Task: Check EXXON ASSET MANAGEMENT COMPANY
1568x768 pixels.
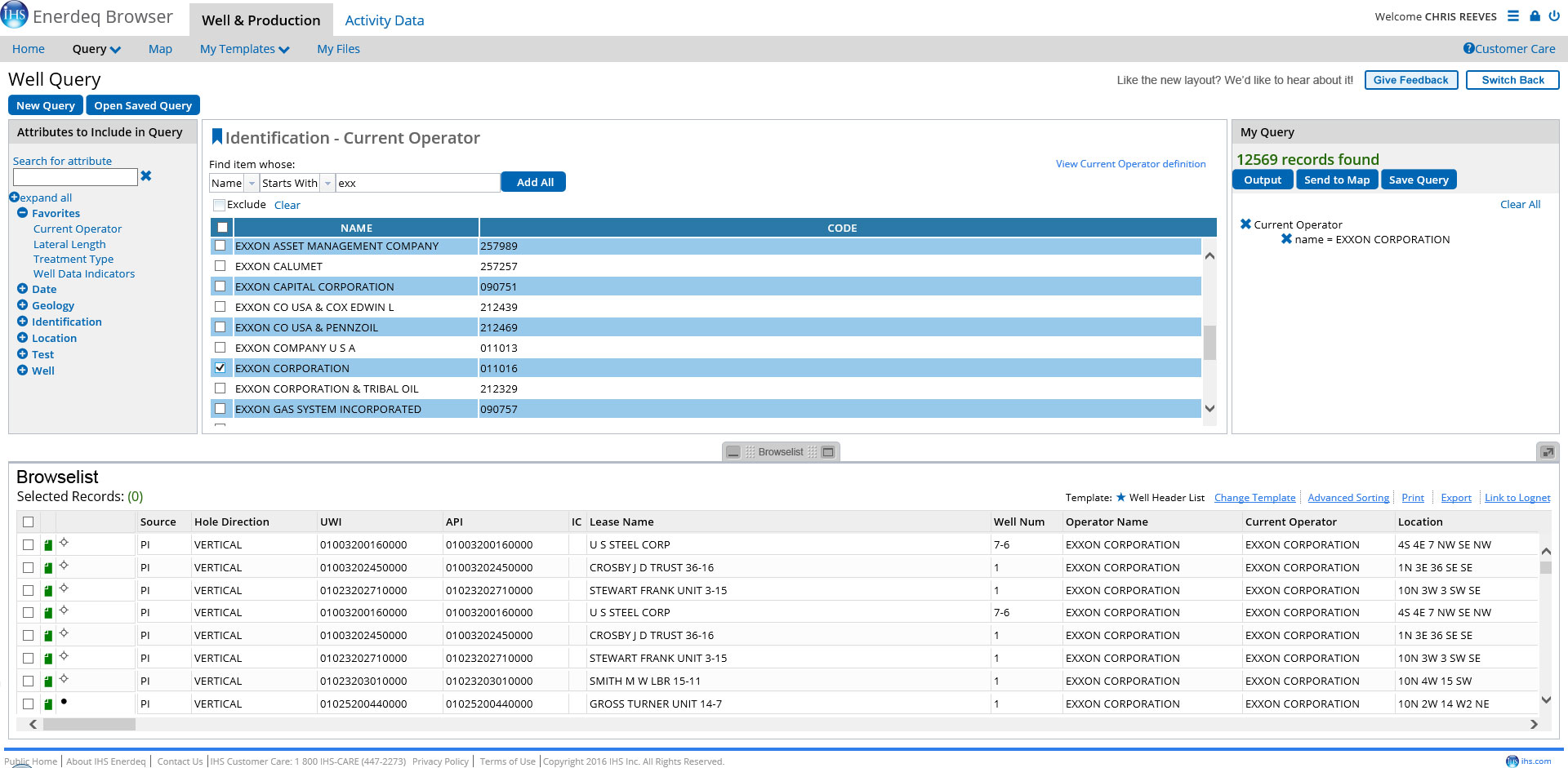Action: click(x=220, y=246)
